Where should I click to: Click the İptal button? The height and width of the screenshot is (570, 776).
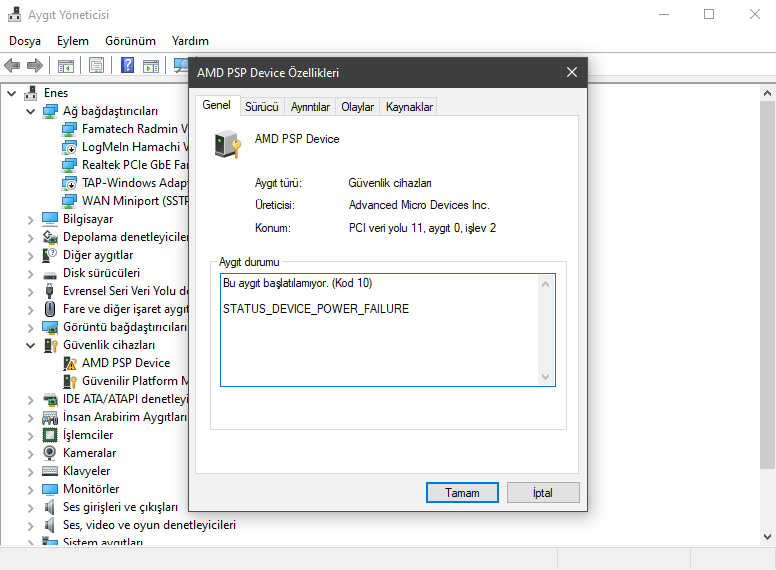[543, 493]
